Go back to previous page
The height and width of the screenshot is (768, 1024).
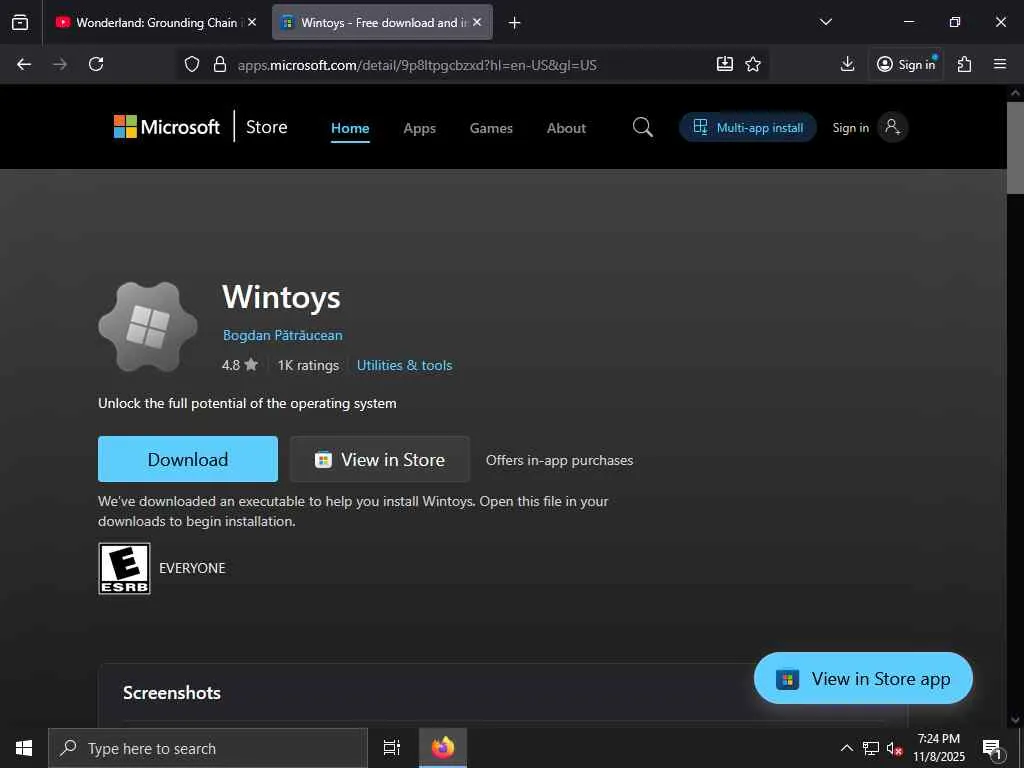pos(24,64)
